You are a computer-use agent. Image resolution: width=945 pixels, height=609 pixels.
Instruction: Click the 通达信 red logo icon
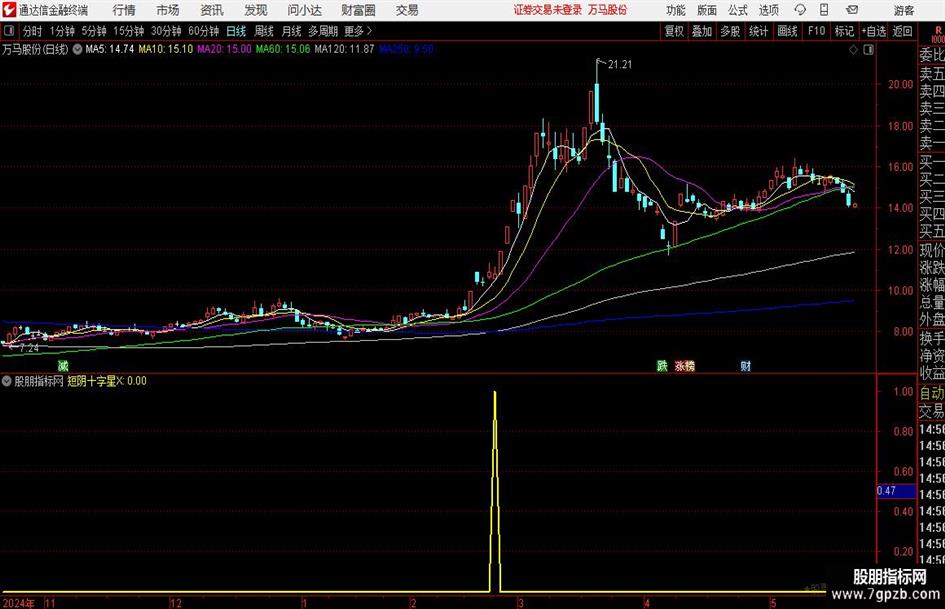pos(9,10)
